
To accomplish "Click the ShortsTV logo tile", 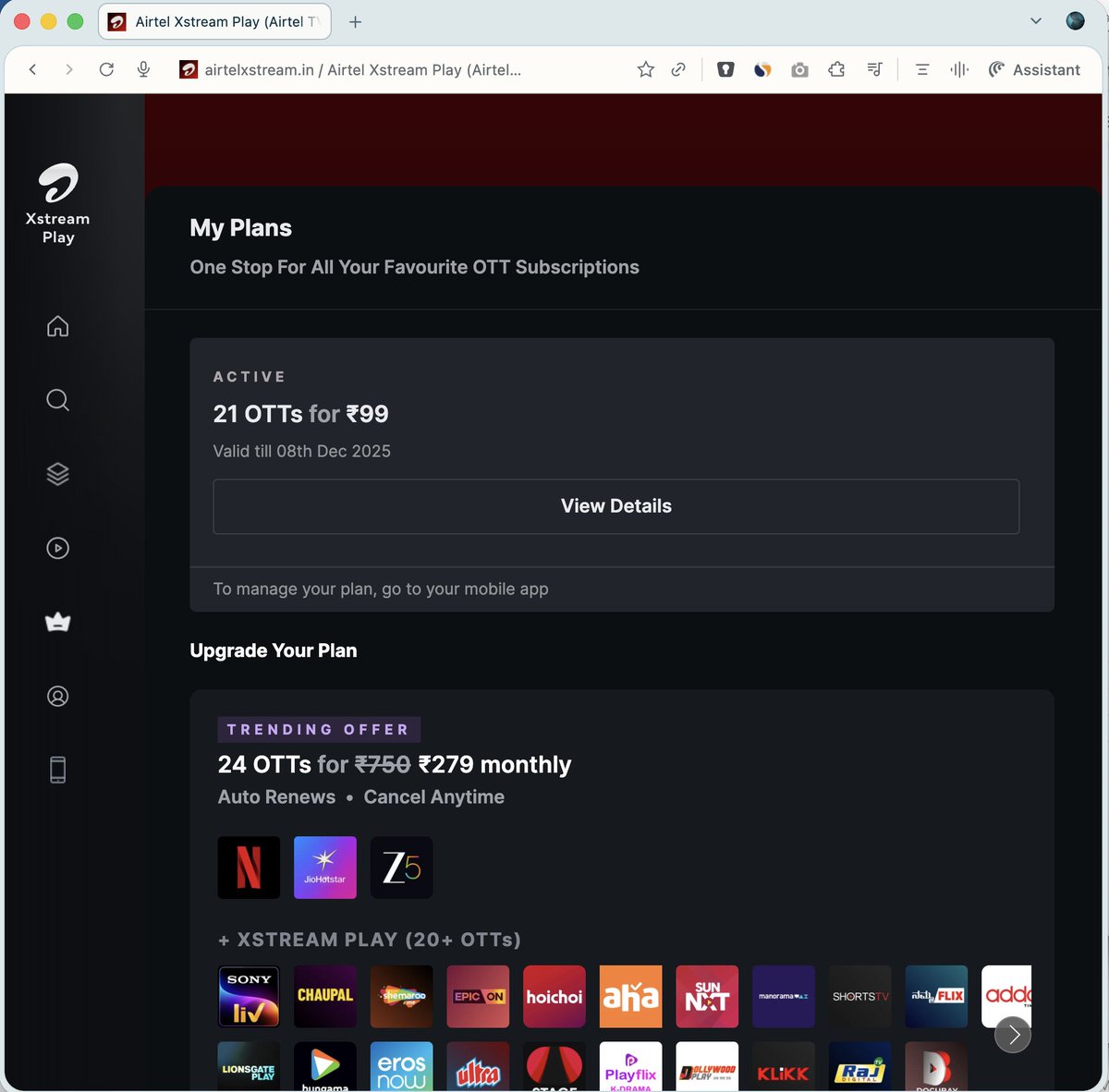I will [860, 997].
